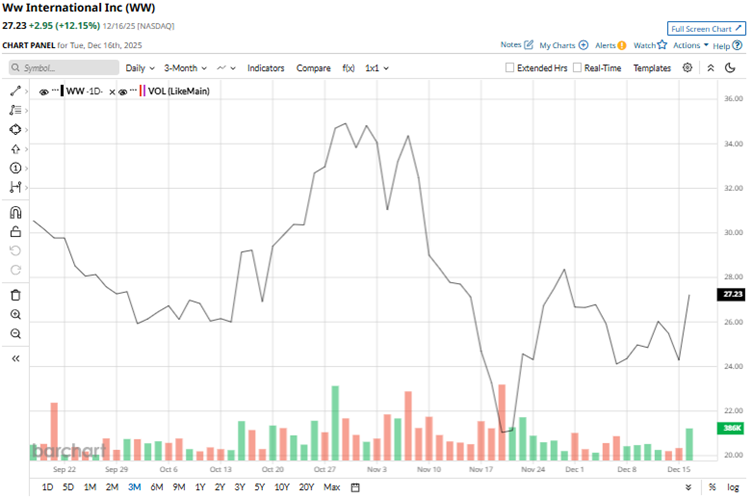Select the 6M time range
752x498 pixels.
tap(157, 487)
